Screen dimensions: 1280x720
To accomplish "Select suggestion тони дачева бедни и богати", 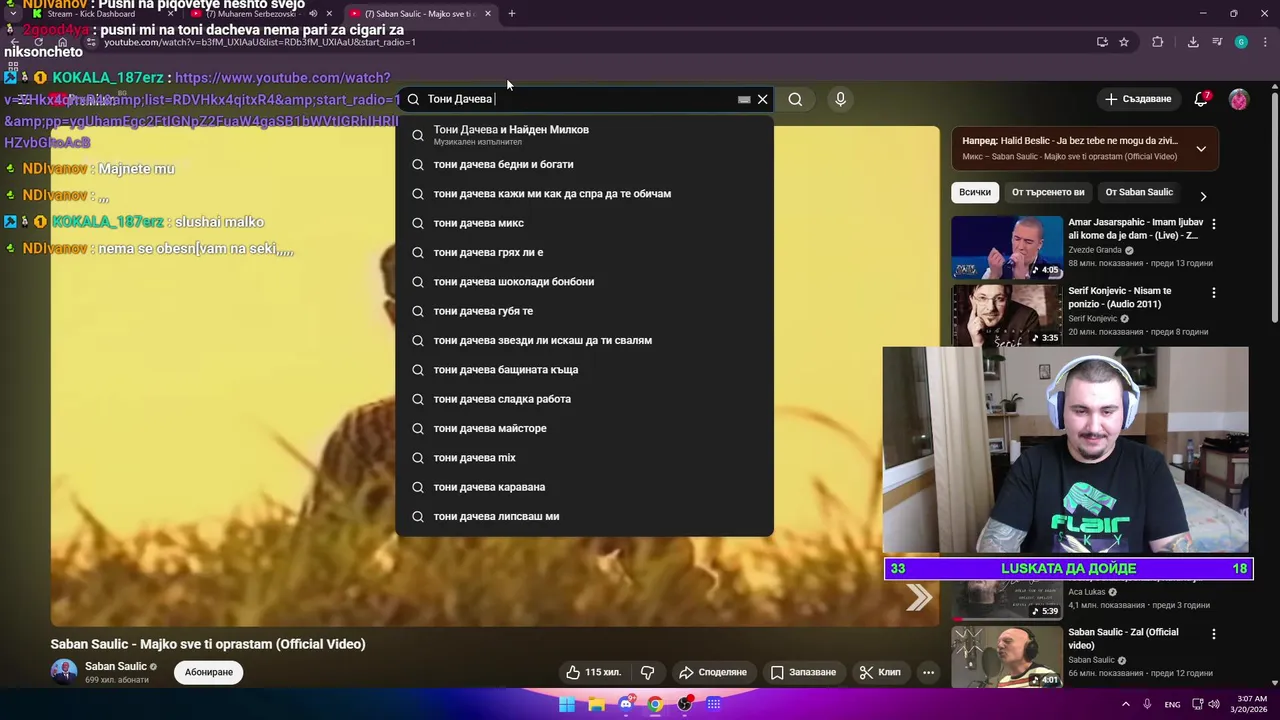I will coord(584,164).
